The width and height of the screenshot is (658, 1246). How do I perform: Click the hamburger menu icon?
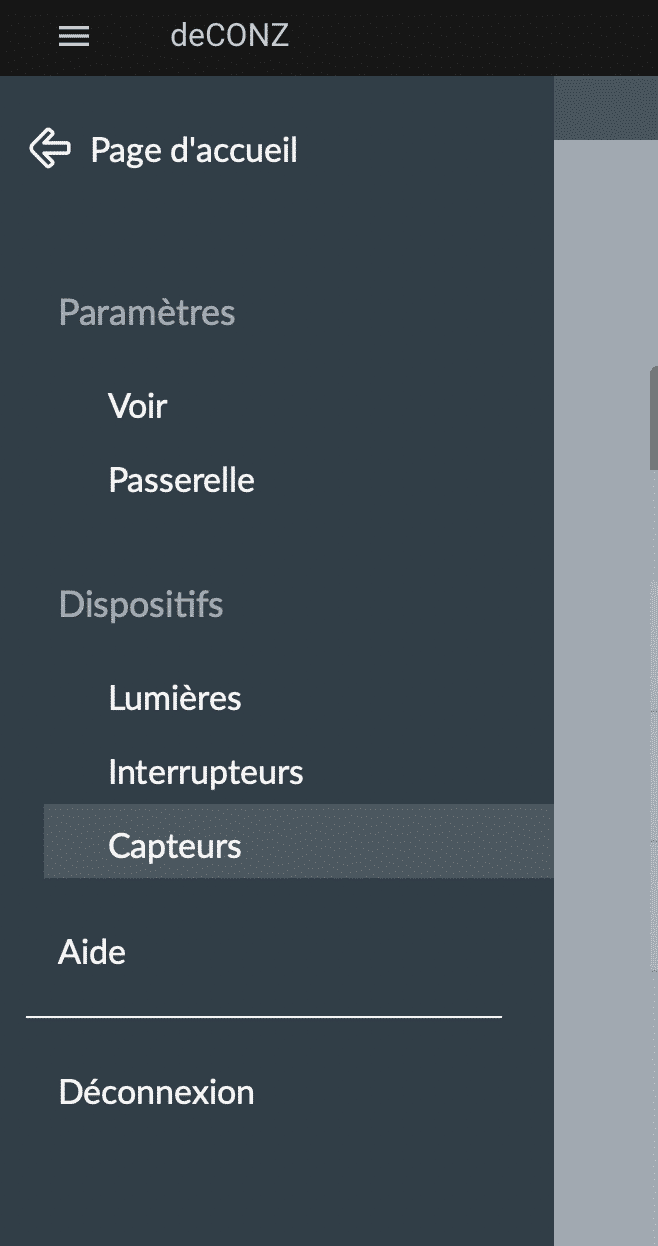coord(74,37)
